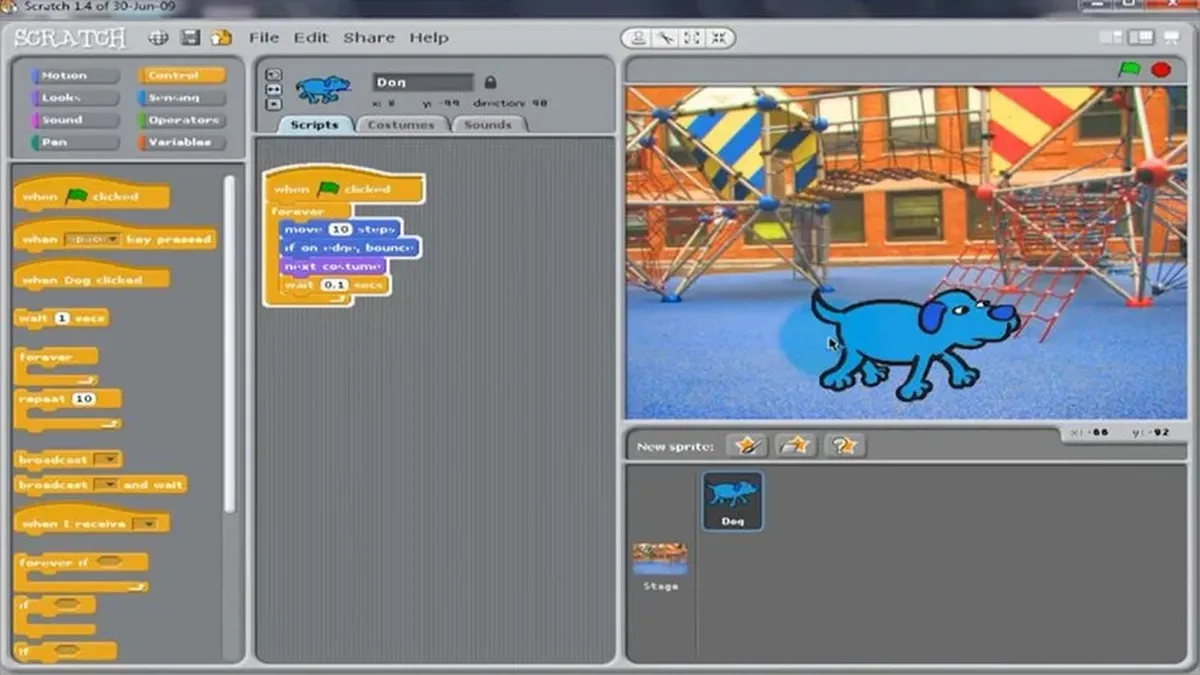Get a surprise sprite
The height and width of the screenshot is (675, 1200).
[845, 444]
